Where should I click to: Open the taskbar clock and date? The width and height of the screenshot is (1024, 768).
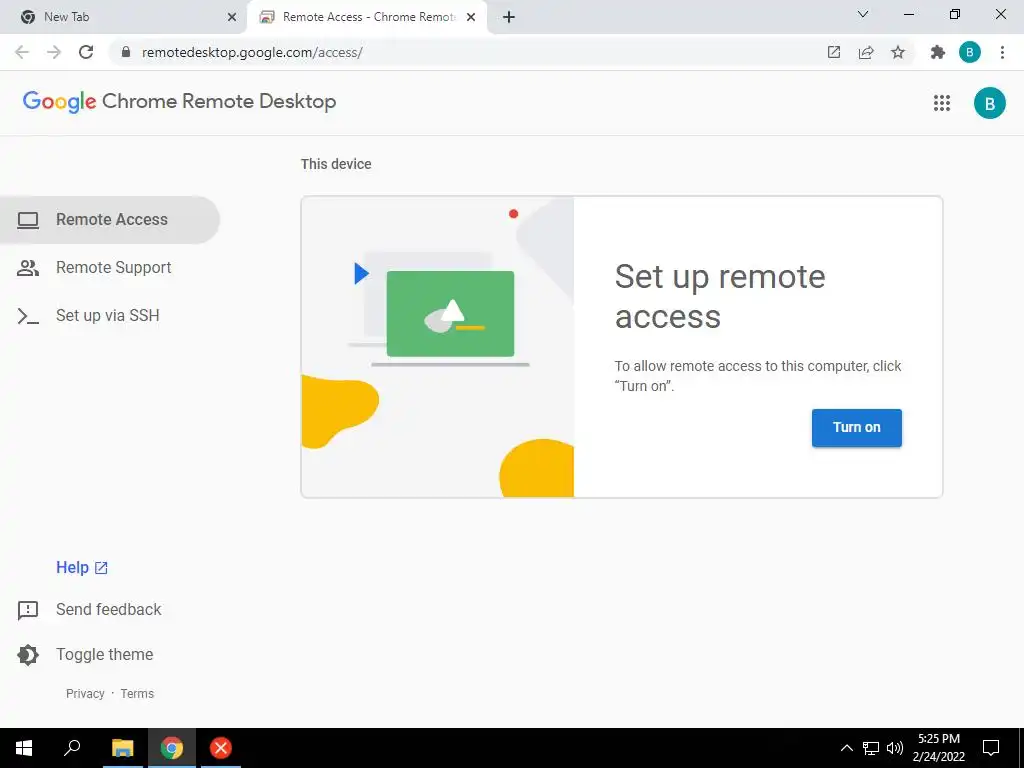pos(939,748)
